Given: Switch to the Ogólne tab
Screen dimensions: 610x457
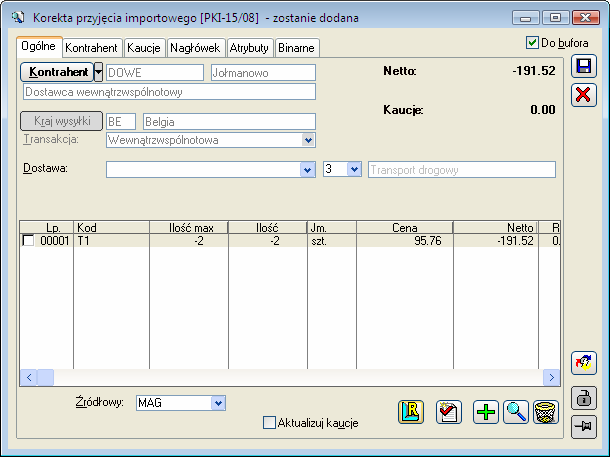Looking at the screenshot, I should 39,47.
